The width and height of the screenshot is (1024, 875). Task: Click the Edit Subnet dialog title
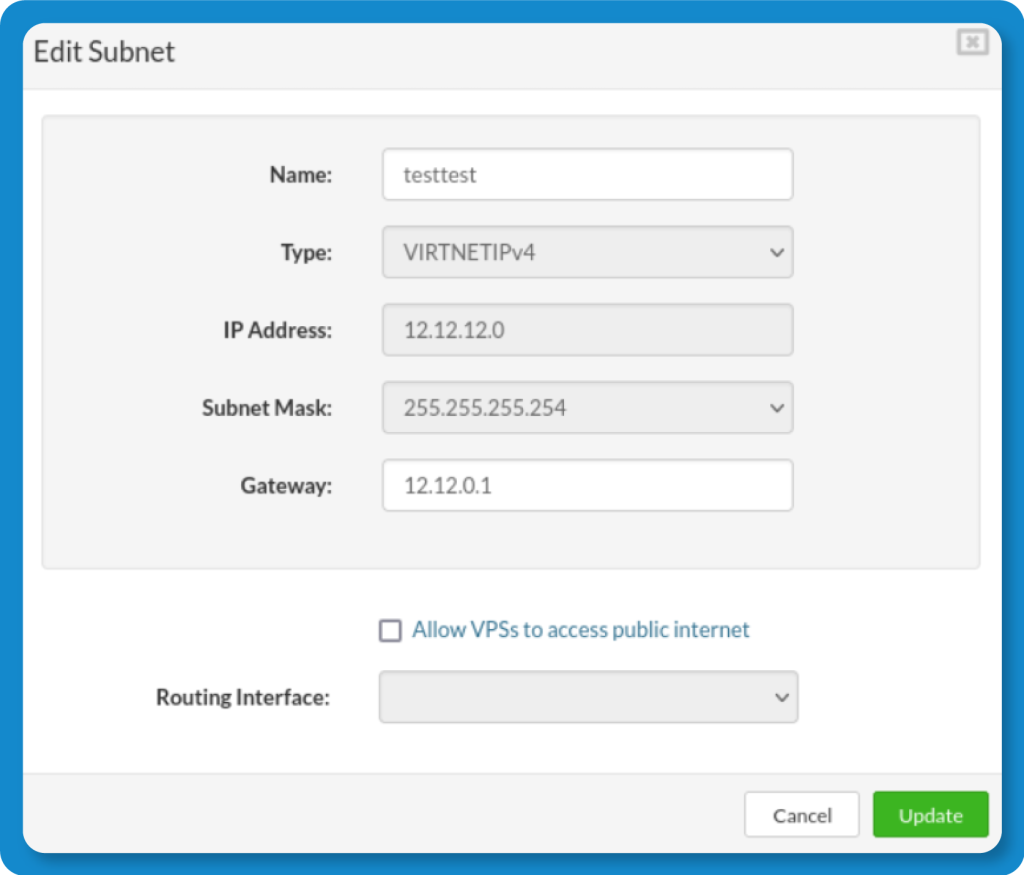click(105, 51)
